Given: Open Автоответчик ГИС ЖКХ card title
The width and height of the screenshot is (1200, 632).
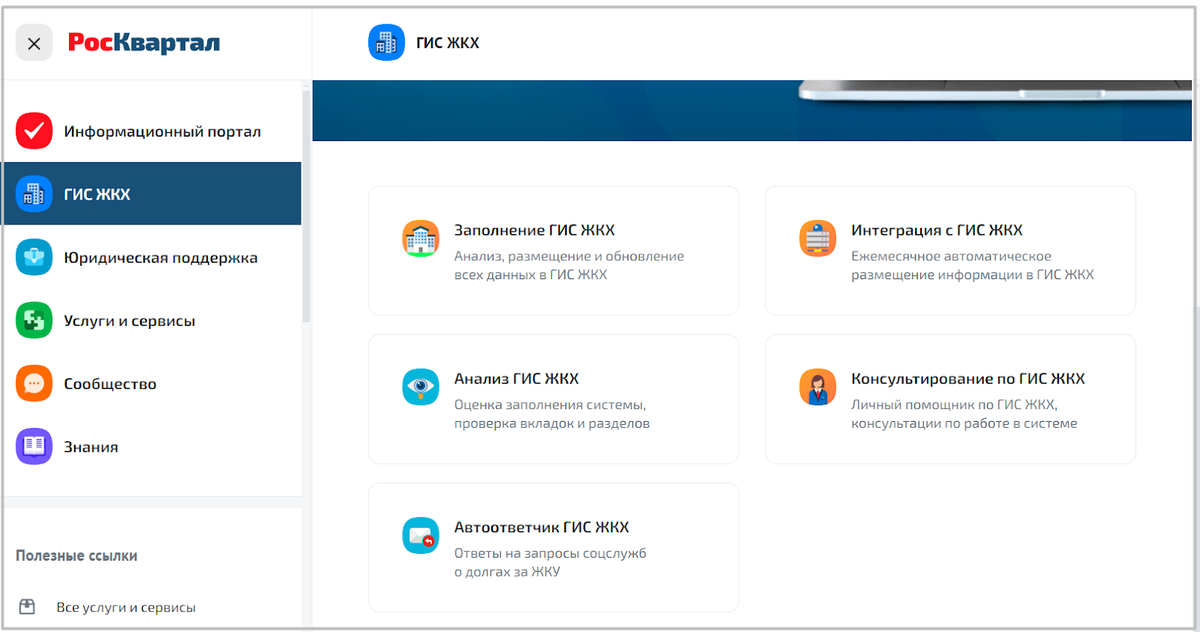Looking at the screenshot, I should (x=542, y=527).
